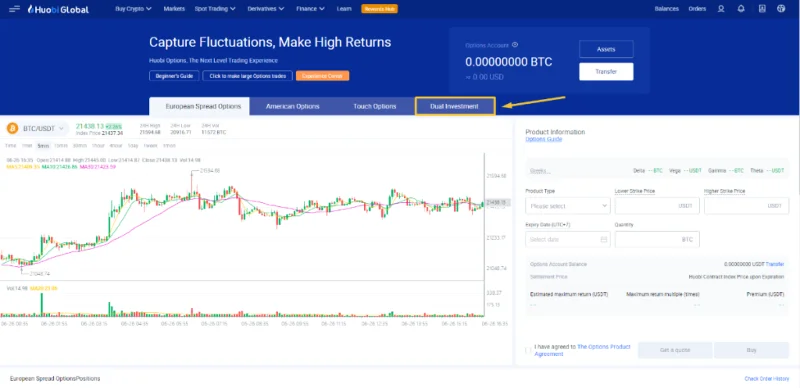This screenshot has width=800, height=388.
Task: Open the Check Order History link
Action: click(x=766, y=378)
